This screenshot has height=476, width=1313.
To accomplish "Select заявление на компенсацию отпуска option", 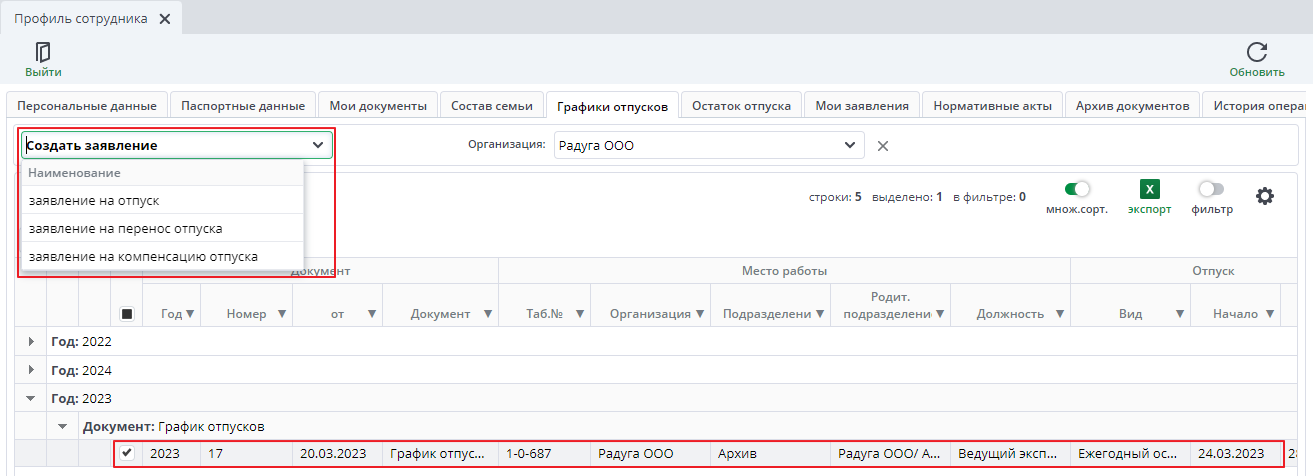I will coord(162,256).
